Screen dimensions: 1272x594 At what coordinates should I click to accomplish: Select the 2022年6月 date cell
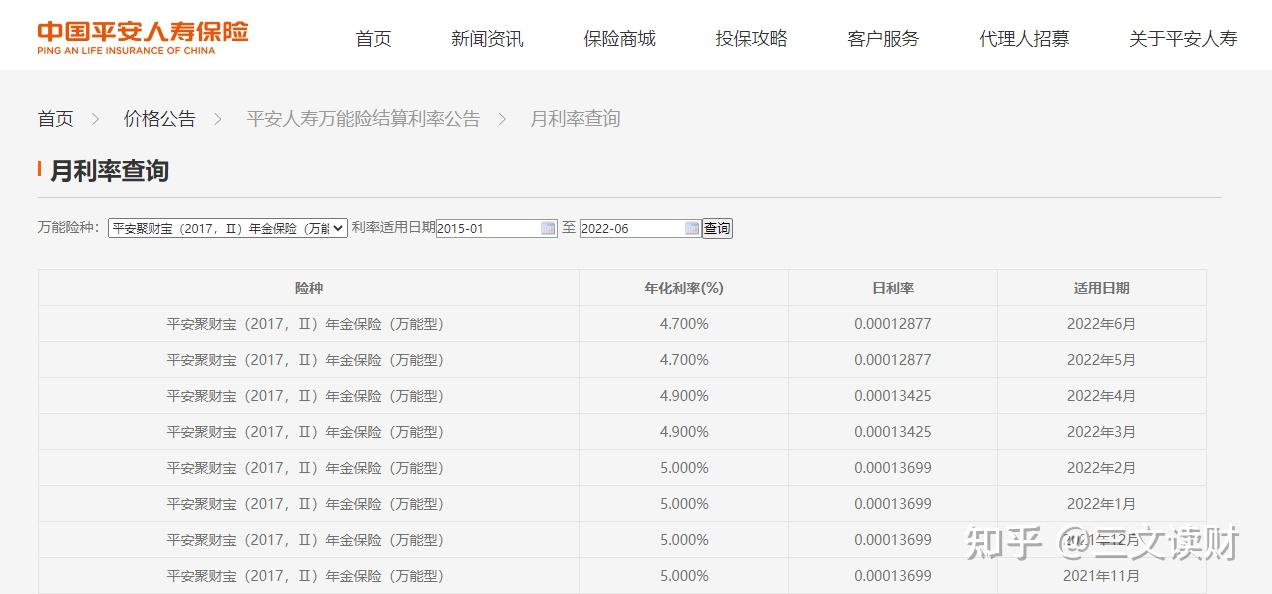click(x=1102, y=324)
